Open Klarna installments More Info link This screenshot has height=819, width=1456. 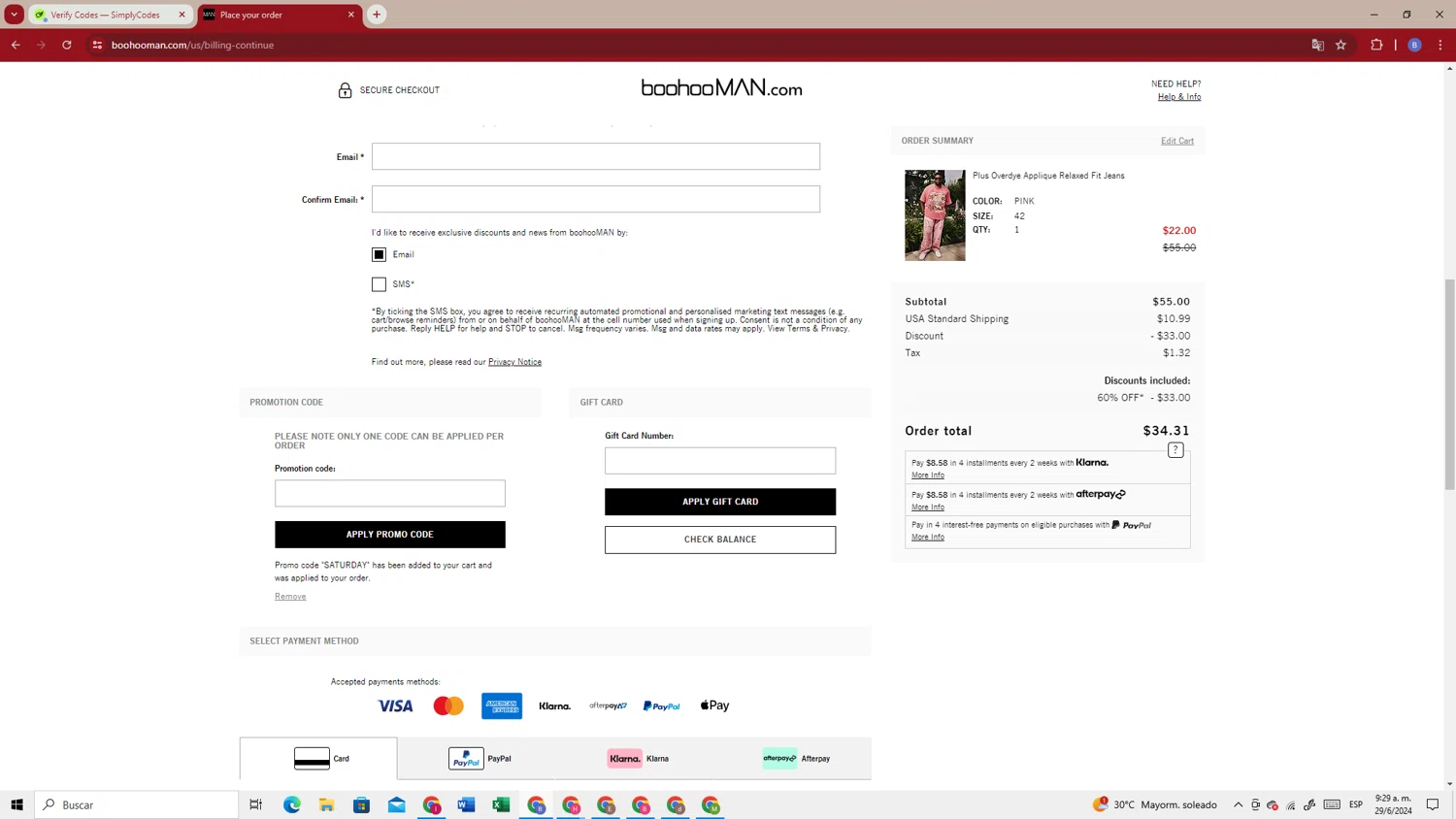[928, 475]
